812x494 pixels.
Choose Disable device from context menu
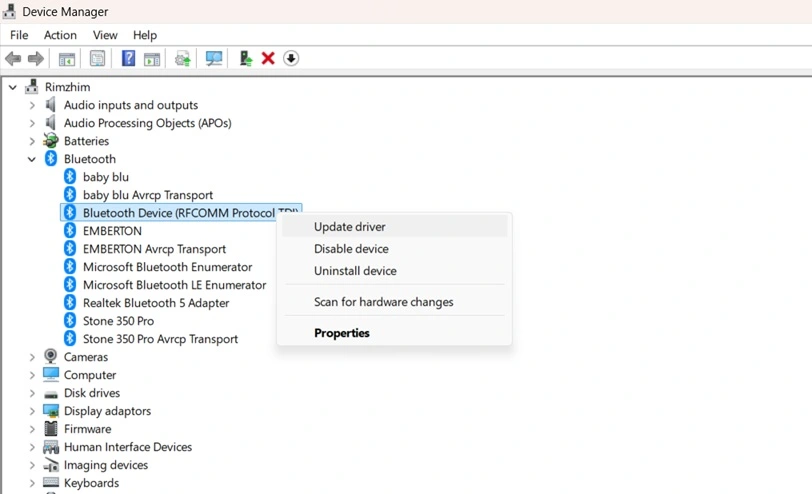coord(395,249)
